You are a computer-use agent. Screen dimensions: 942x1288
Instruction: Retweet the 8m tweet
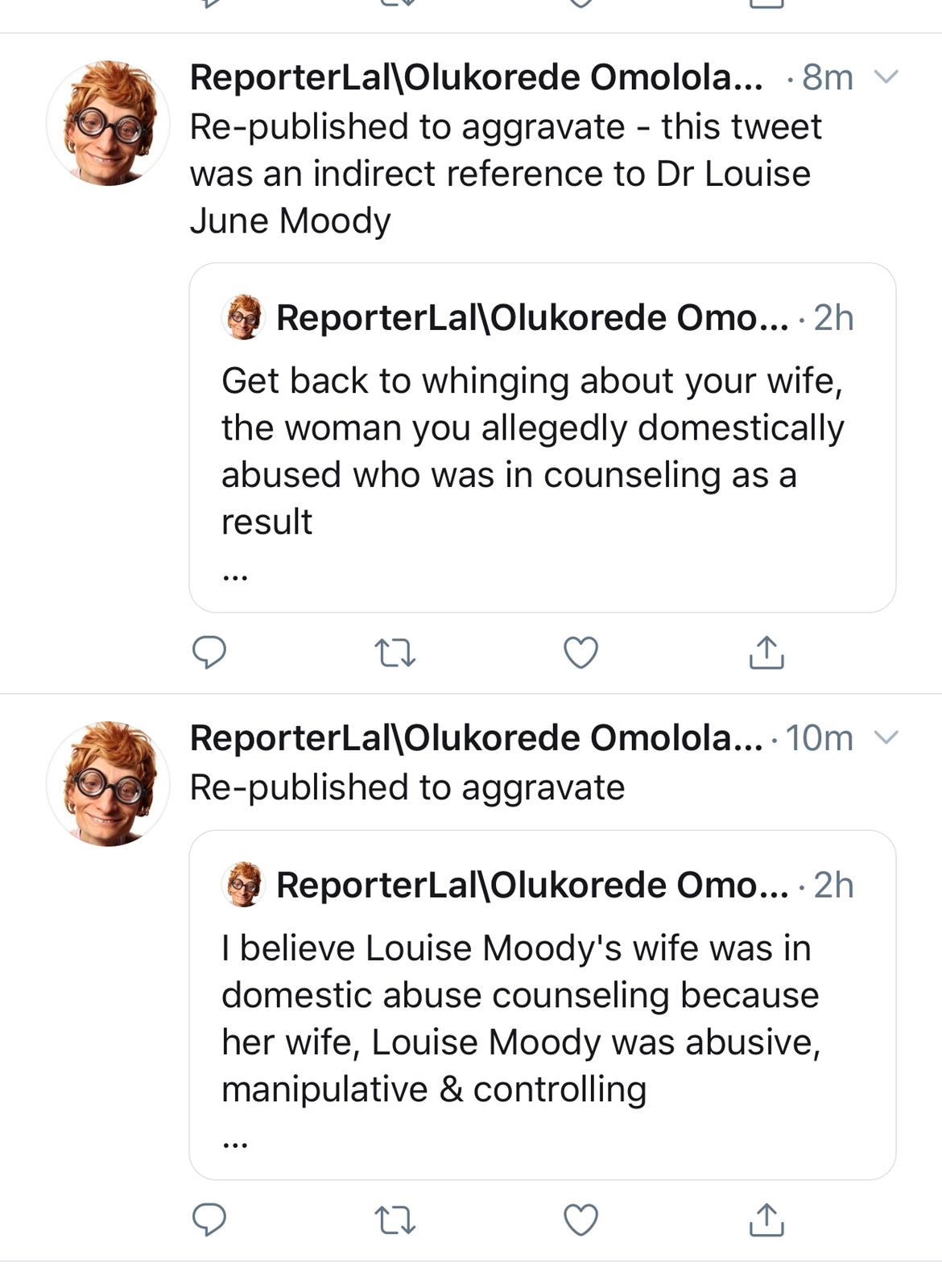[x=396, y=653]
